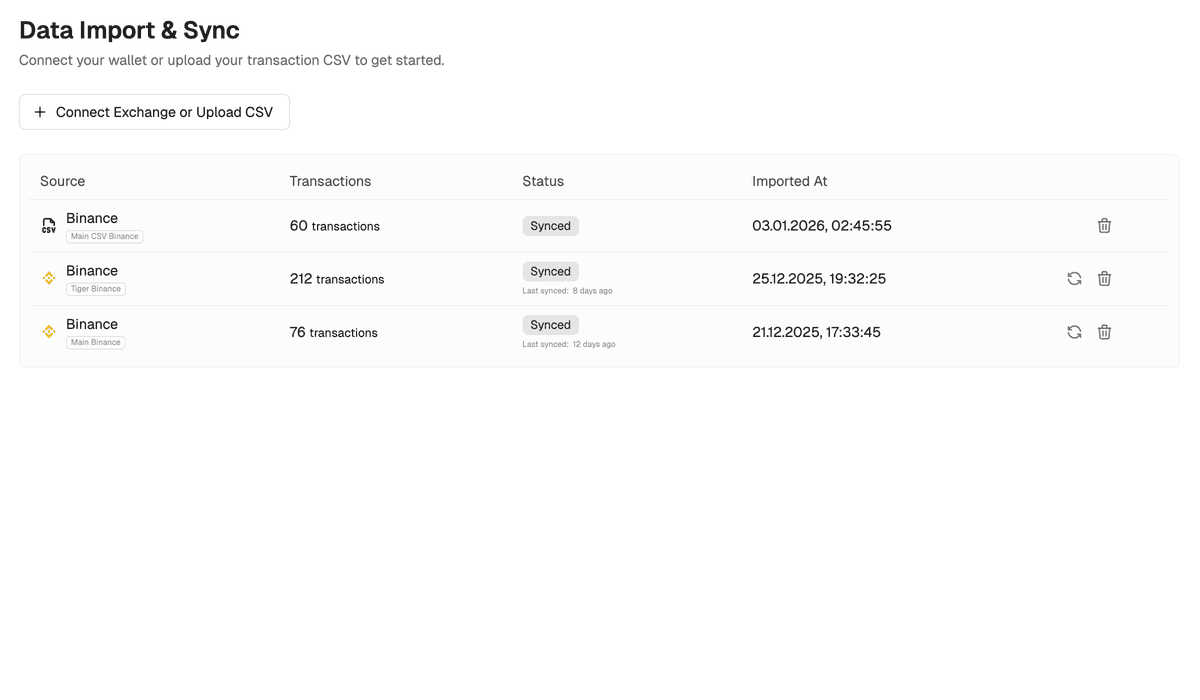Click the Transactions column header
The height and width of the screenshot is (700, 1200).
click(330, 181)
